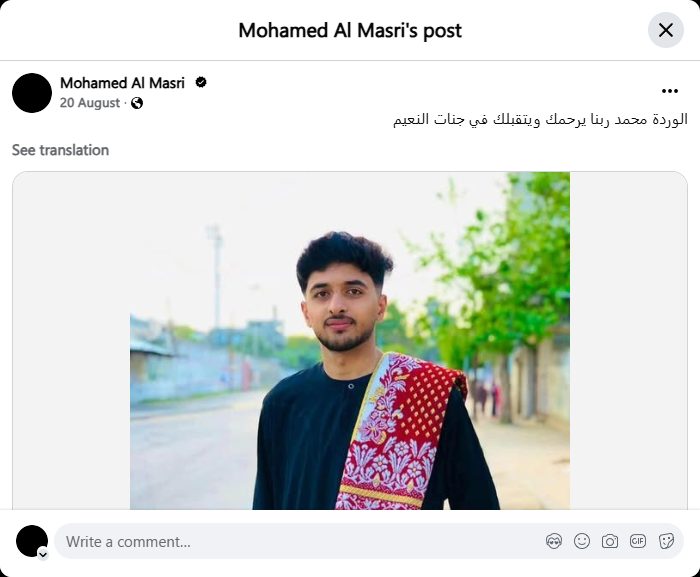Screen dimensions: 700x577
Task: Click the Arabic post caption text
Action: pyautogui.click(x=539, y=119)
